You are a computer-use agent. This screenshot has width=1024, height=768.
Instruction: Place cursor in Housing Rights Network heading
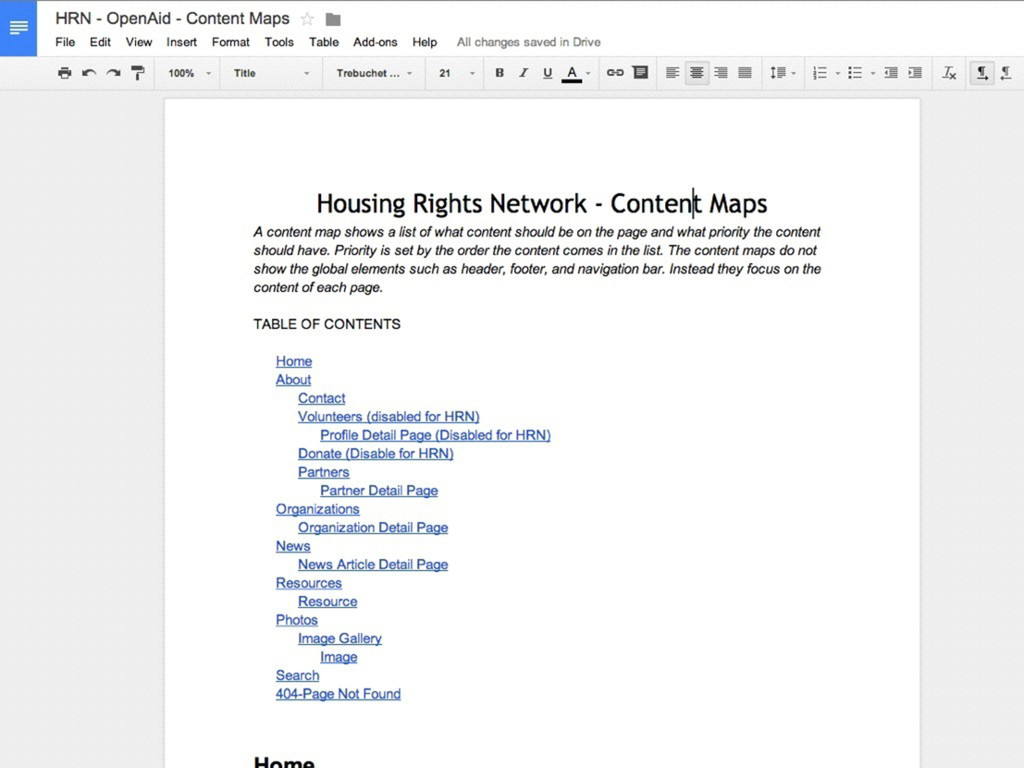[x=542, y=204]
